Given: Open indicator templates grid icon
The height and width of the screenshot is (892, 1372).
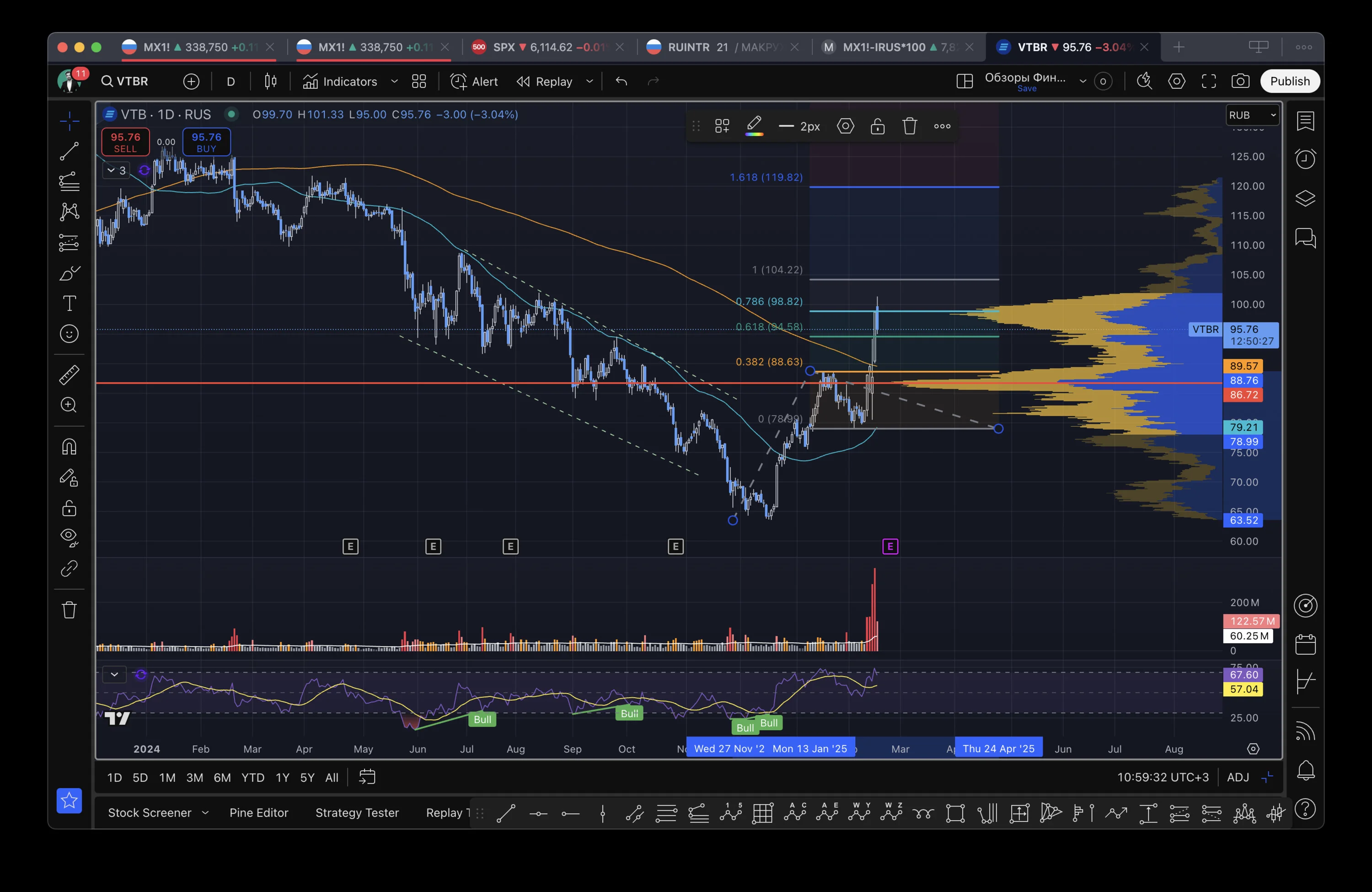Looking at the screenshot, I should tap(419, 81).
